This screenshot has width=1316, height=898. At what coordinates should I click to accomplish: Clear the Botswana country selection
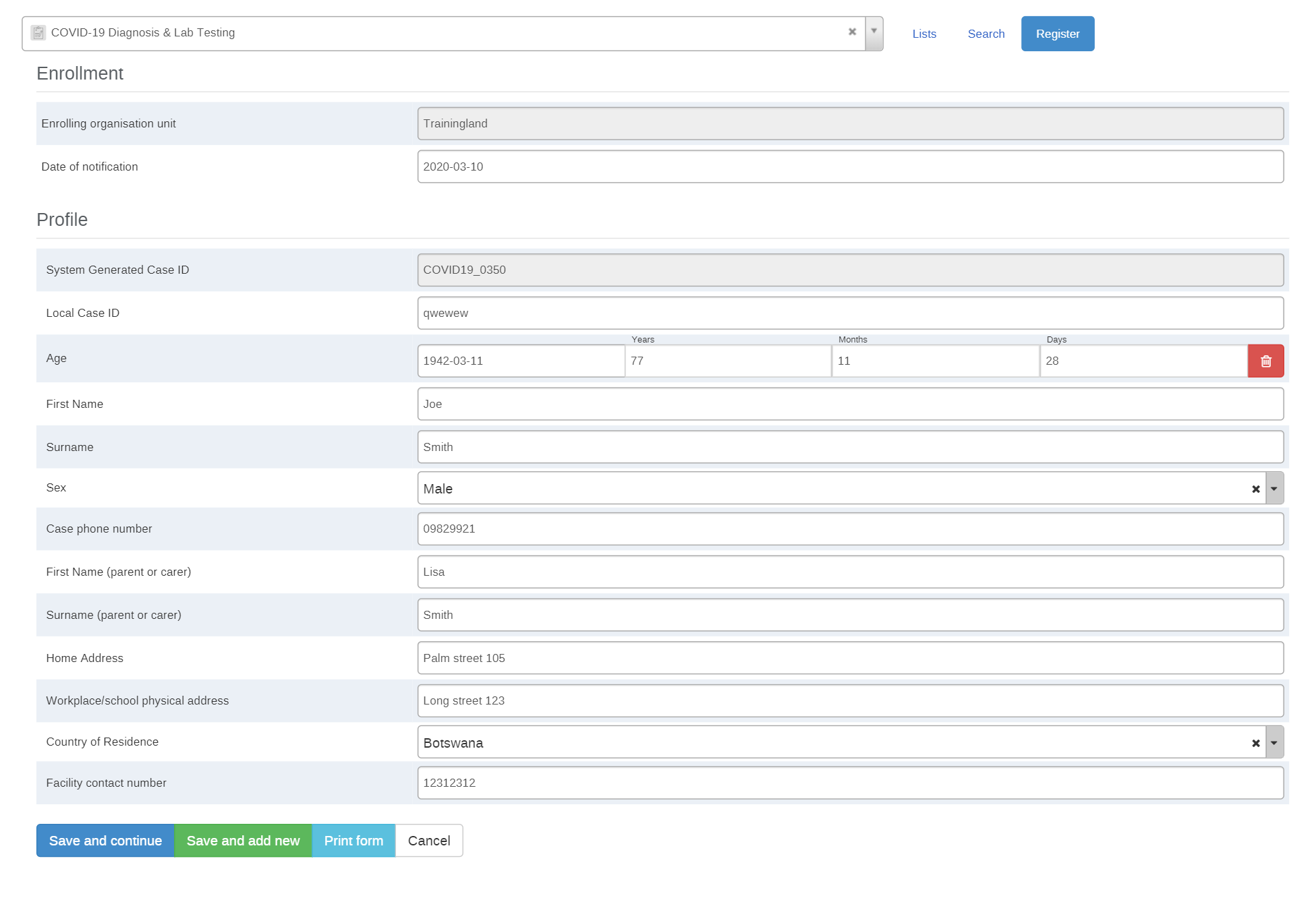(1255, 743)
